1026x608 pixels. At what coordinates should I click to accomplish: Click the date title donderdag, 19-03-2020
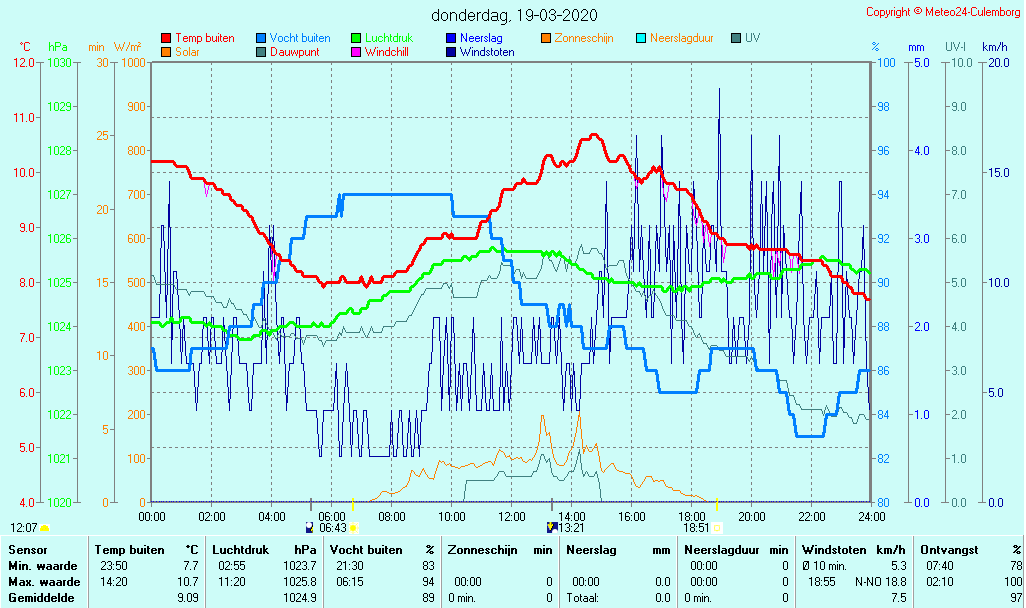[x=514, y=15]
